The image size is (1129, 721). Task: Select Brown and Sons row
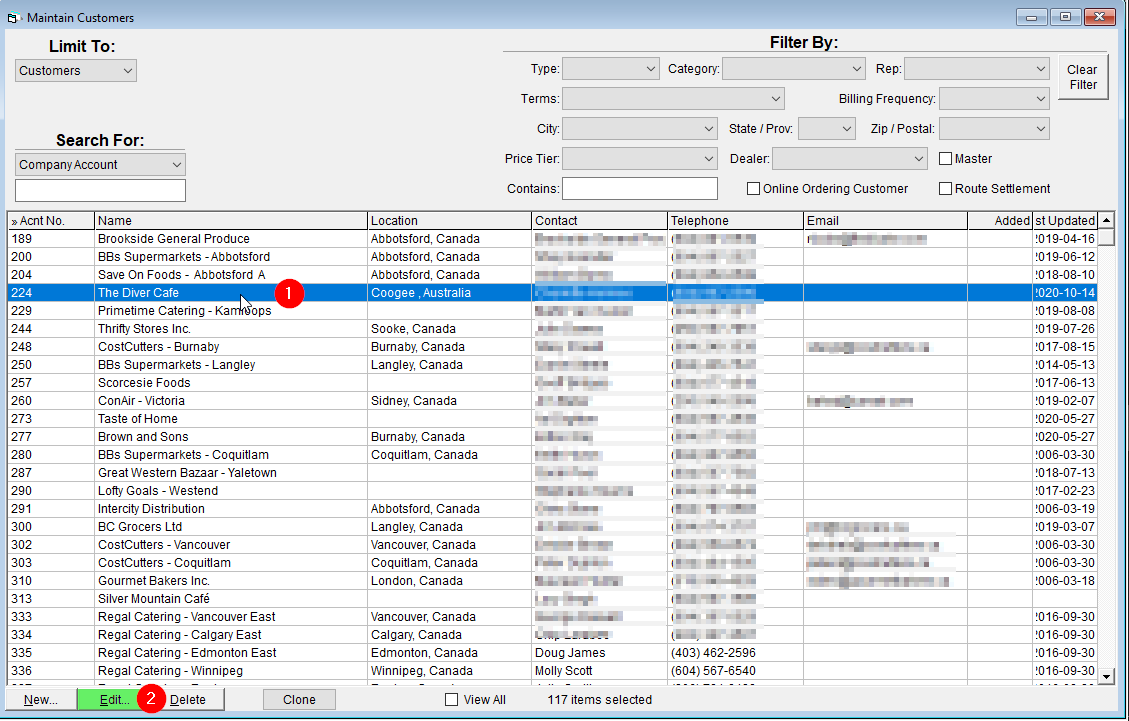[552, 436]
